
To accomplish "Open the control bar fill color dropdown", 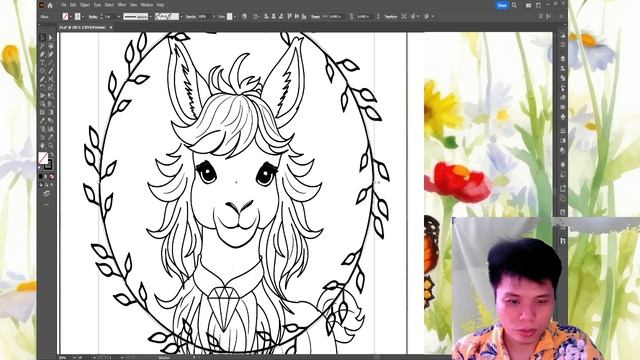I will tap(71, 16).
